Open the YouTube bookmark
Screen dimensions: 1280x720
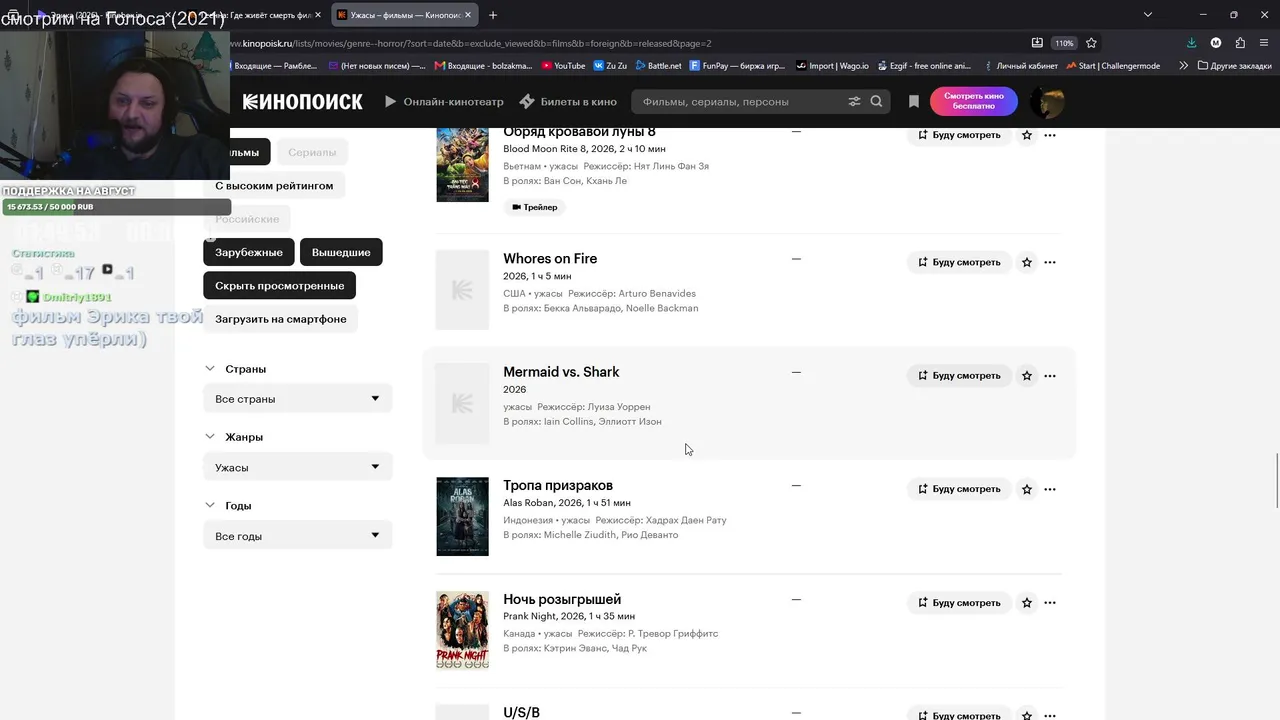[x=563, y=66]
